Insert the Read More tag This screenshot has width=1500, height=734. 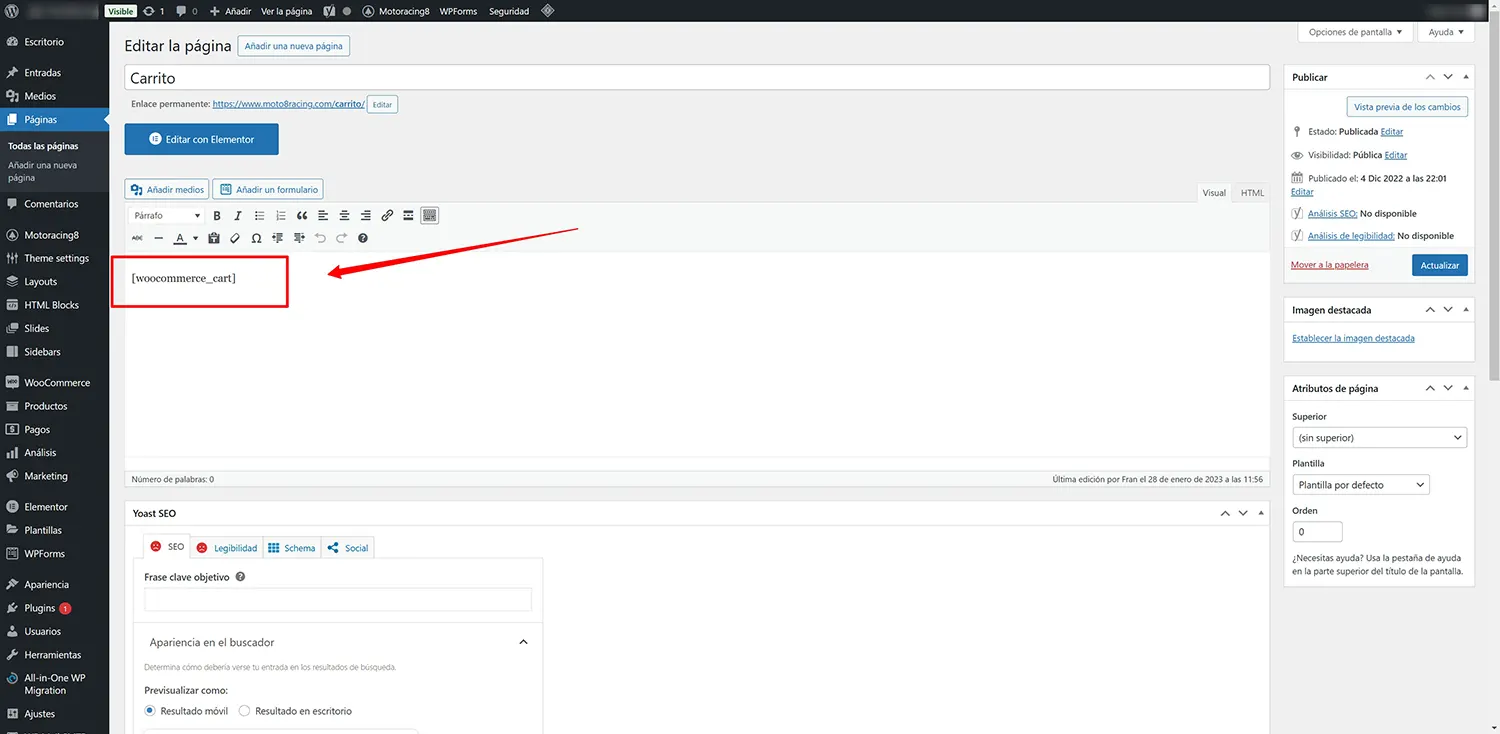point(408,215)
